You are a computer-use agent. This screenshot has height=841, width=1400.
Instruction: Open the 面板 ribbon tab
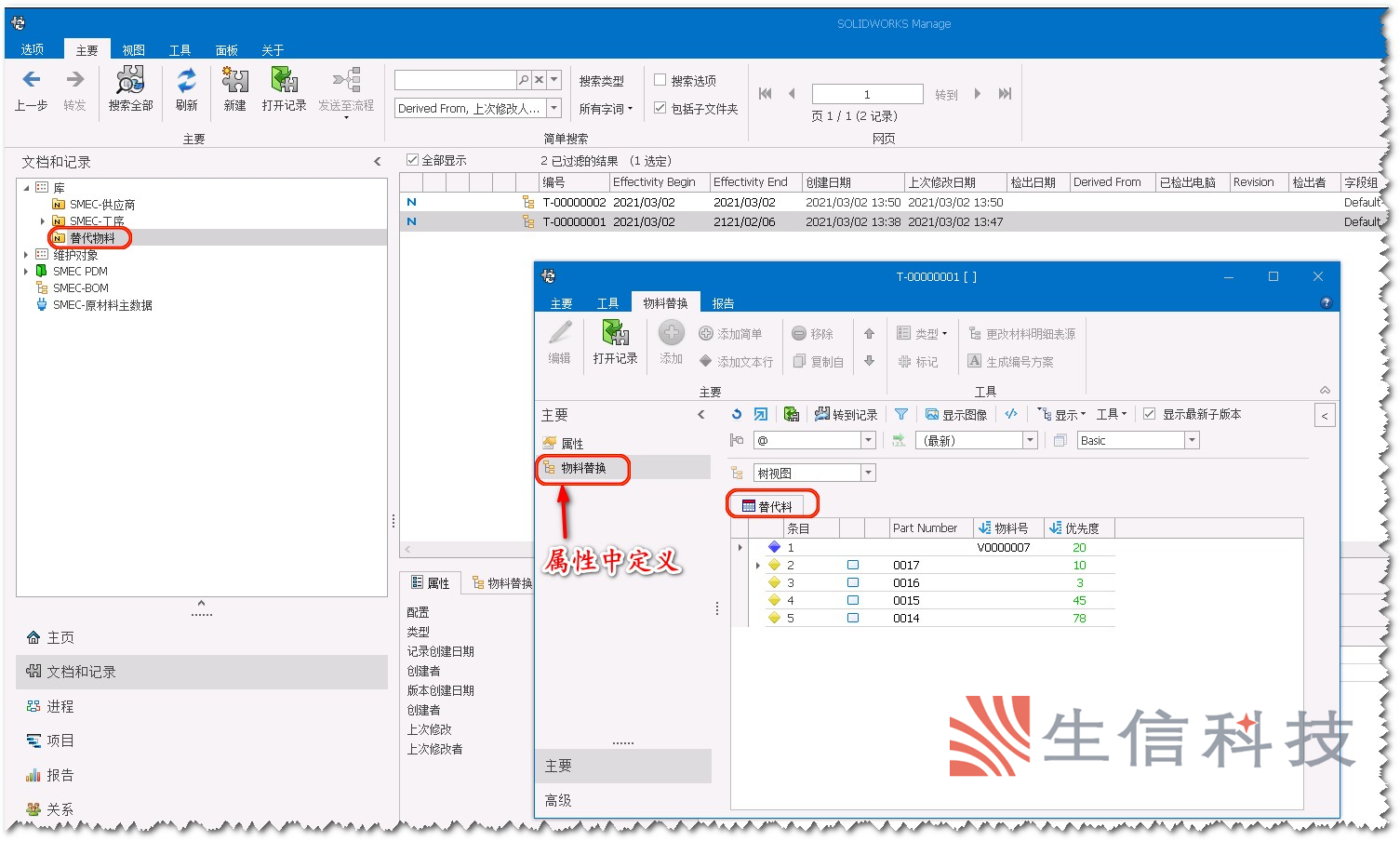click(227, 50)
